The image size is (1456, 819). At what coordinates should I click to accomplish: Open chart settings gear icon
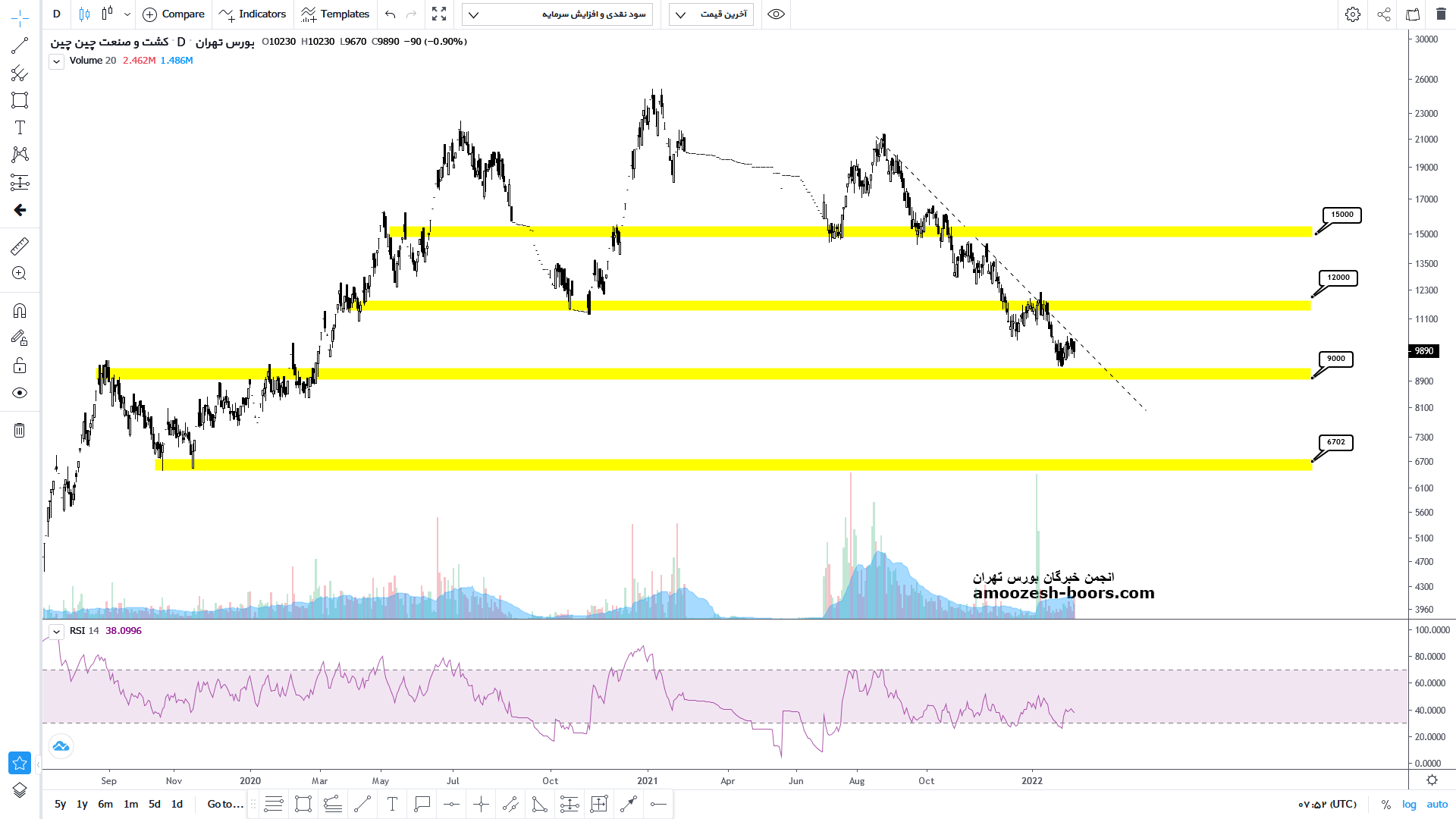1352,14
